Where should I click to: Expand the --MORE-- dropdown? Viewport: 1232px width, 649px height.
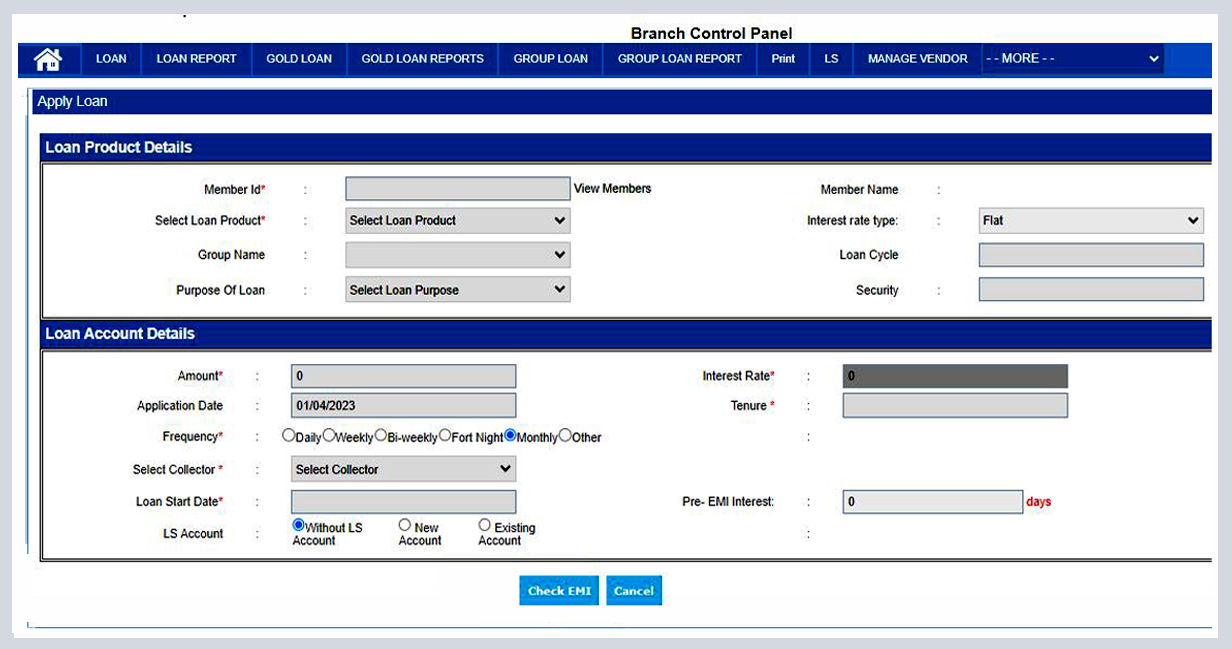pyautogui.click(x=1072, y=59)
